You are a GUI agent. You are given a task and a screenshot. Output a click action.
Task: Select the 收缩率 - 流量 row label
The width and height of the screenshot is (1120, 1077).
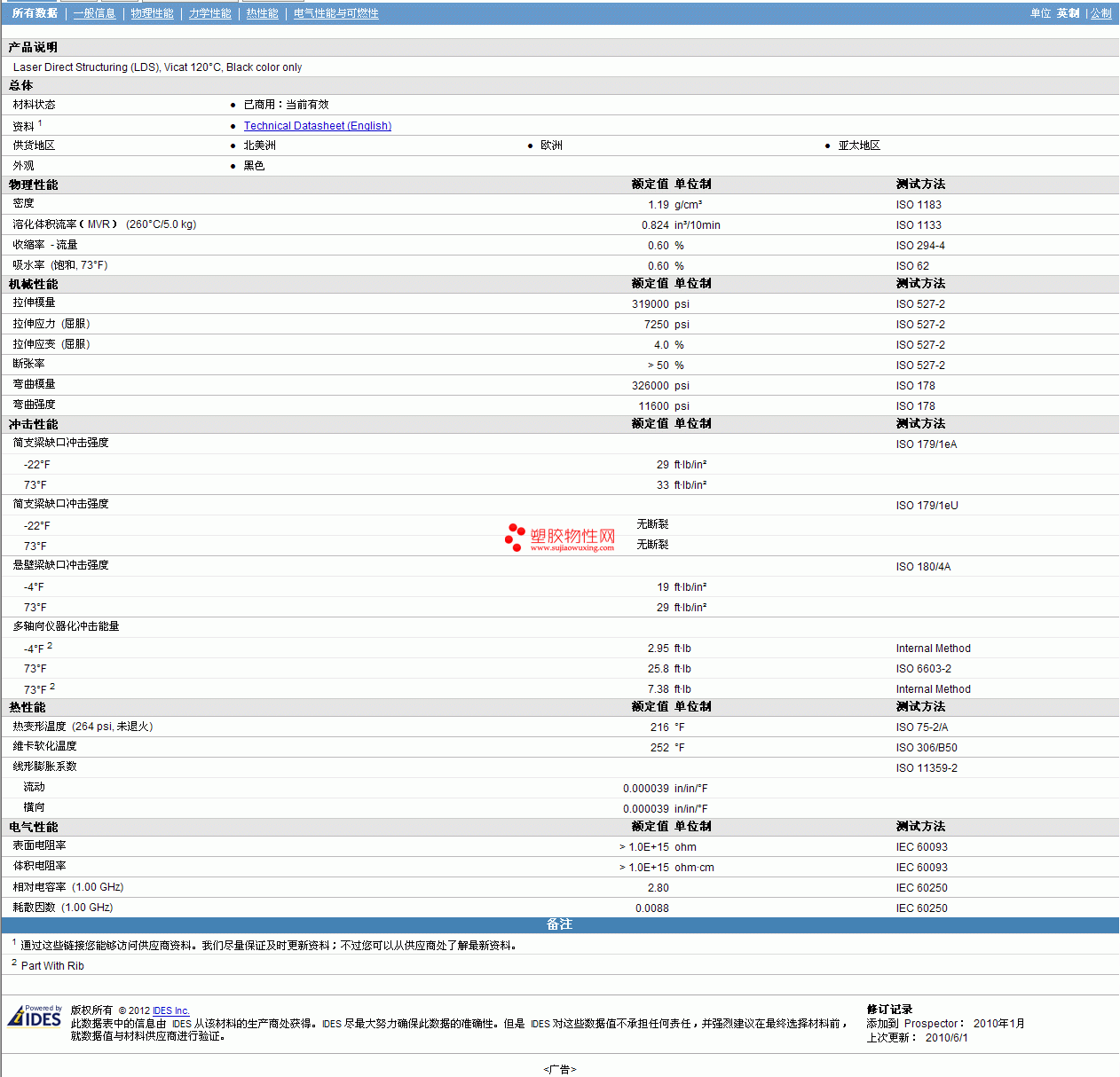[45, 245]
